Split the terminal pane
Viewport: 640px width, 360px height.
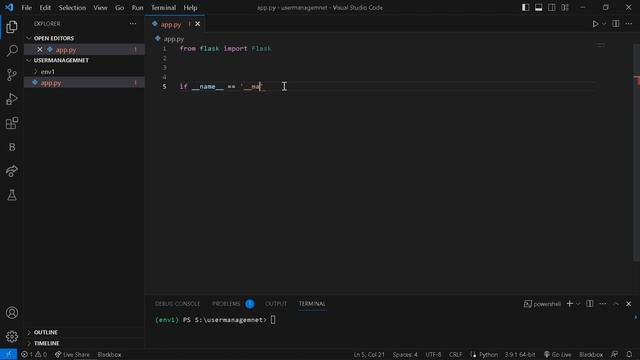(x=590, y=304)
